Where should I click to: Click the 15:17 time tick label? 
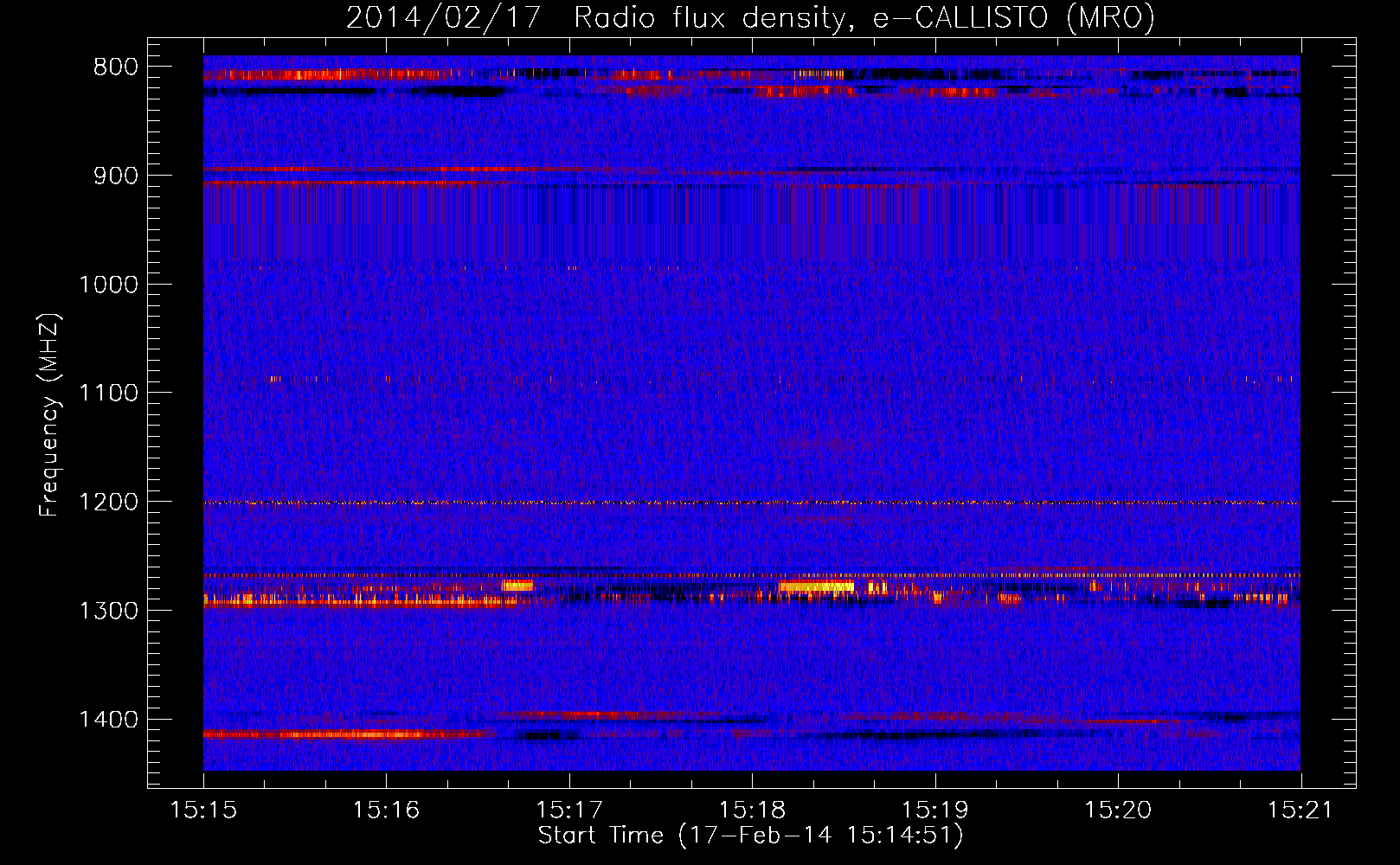pyautogui.click(x=569, y=810)
